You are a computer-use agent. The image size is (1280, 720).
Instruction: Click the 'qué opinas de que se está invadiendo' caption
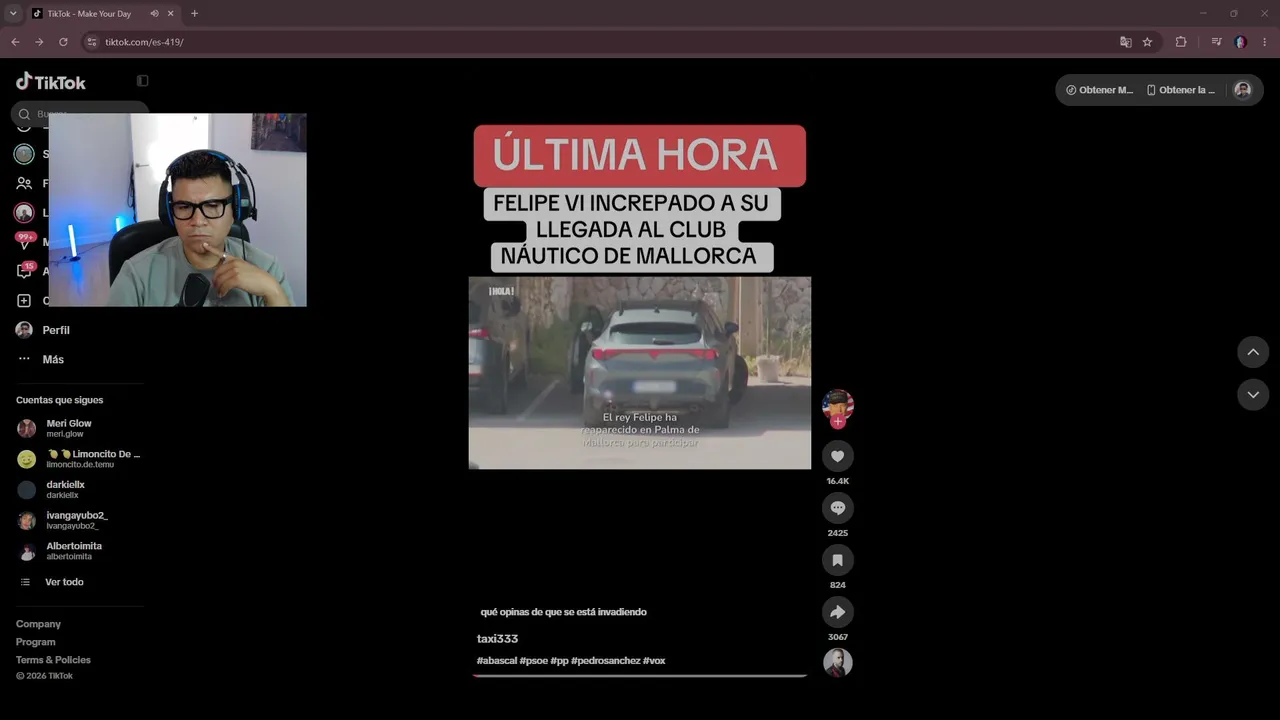(x=564, y=612)
